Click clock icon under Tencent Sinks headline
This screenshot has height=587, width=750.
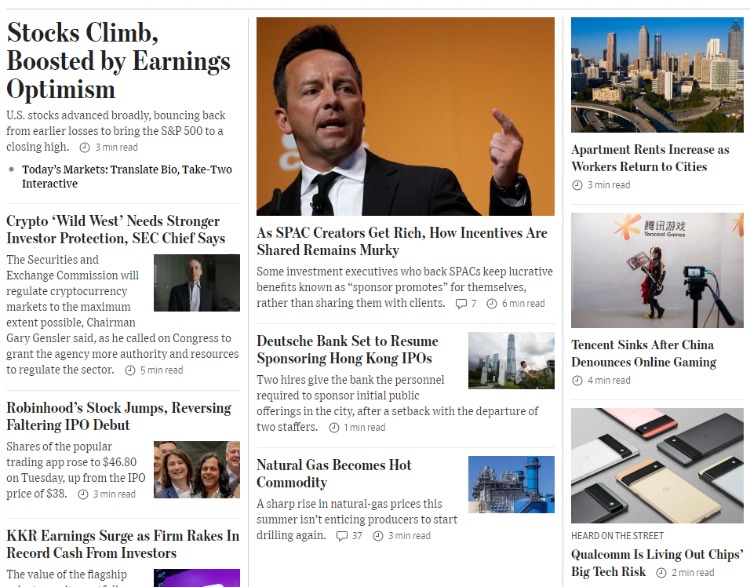(x=577, y=380)
